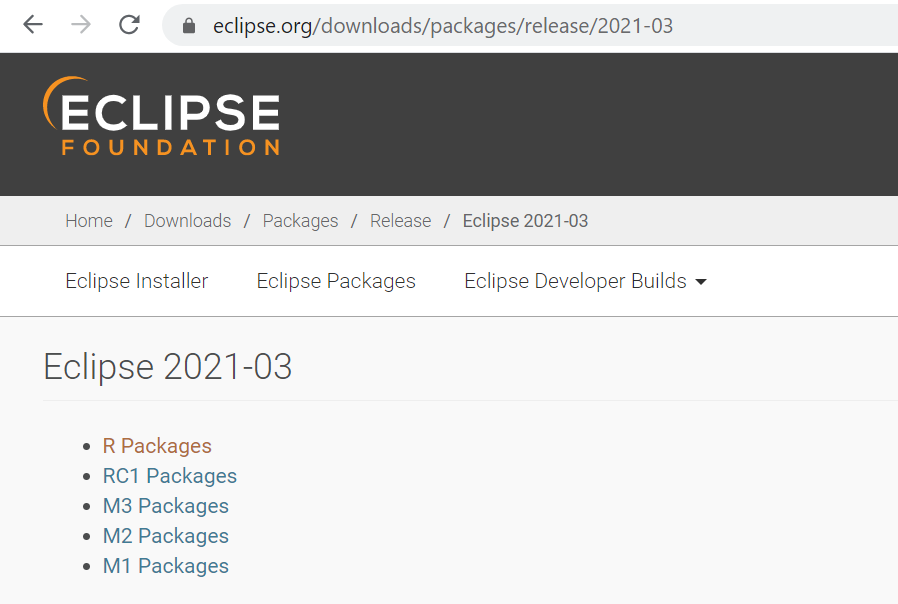Open the R Packages link
The height and width of the screenshot is (604, 898).
tap(157, 445)
